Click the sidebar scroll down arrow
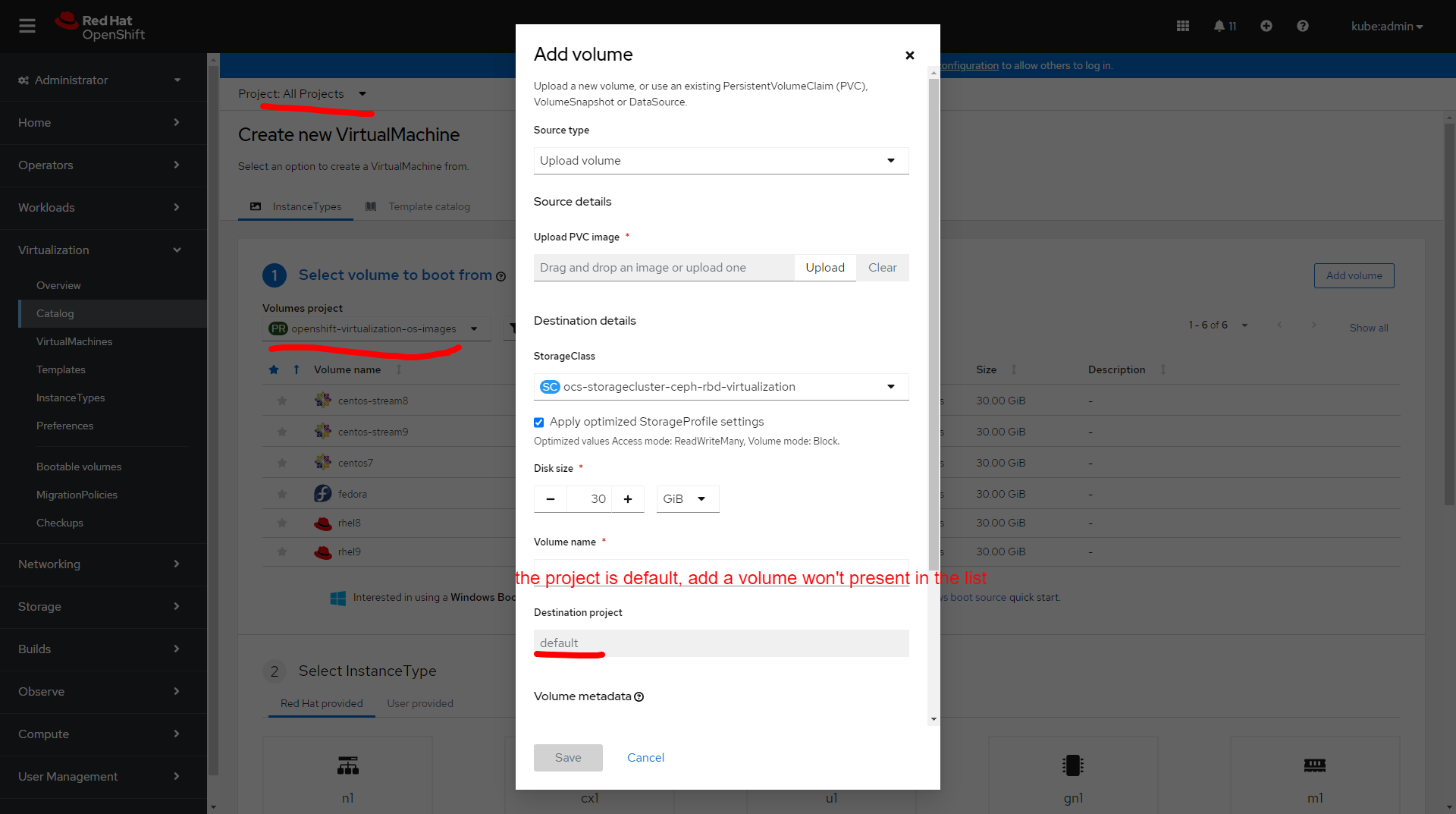 [x=213, y=807]
